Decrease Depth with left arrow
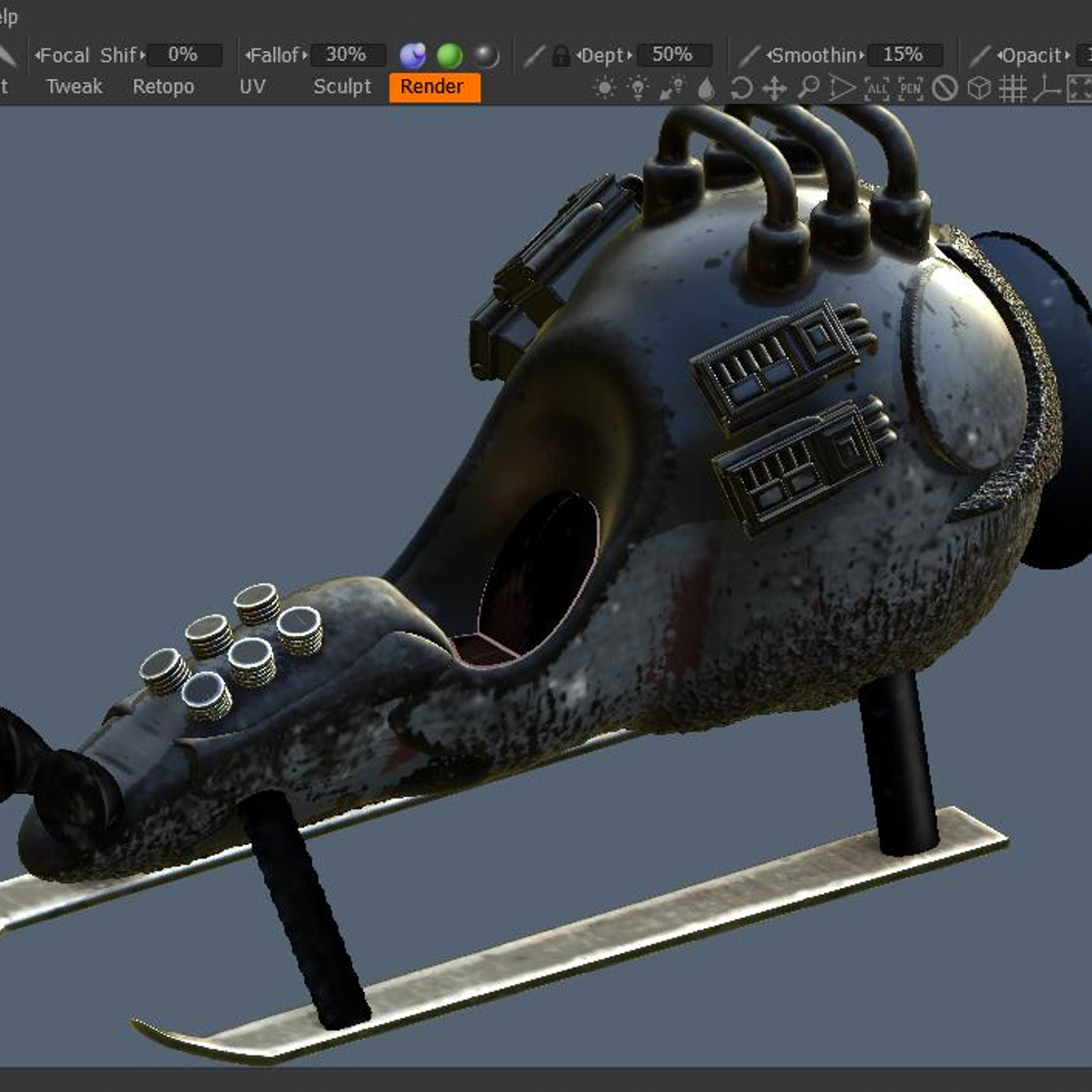Image resolution: width=1092 pixels, height=1092 pixels. (579, 55)
